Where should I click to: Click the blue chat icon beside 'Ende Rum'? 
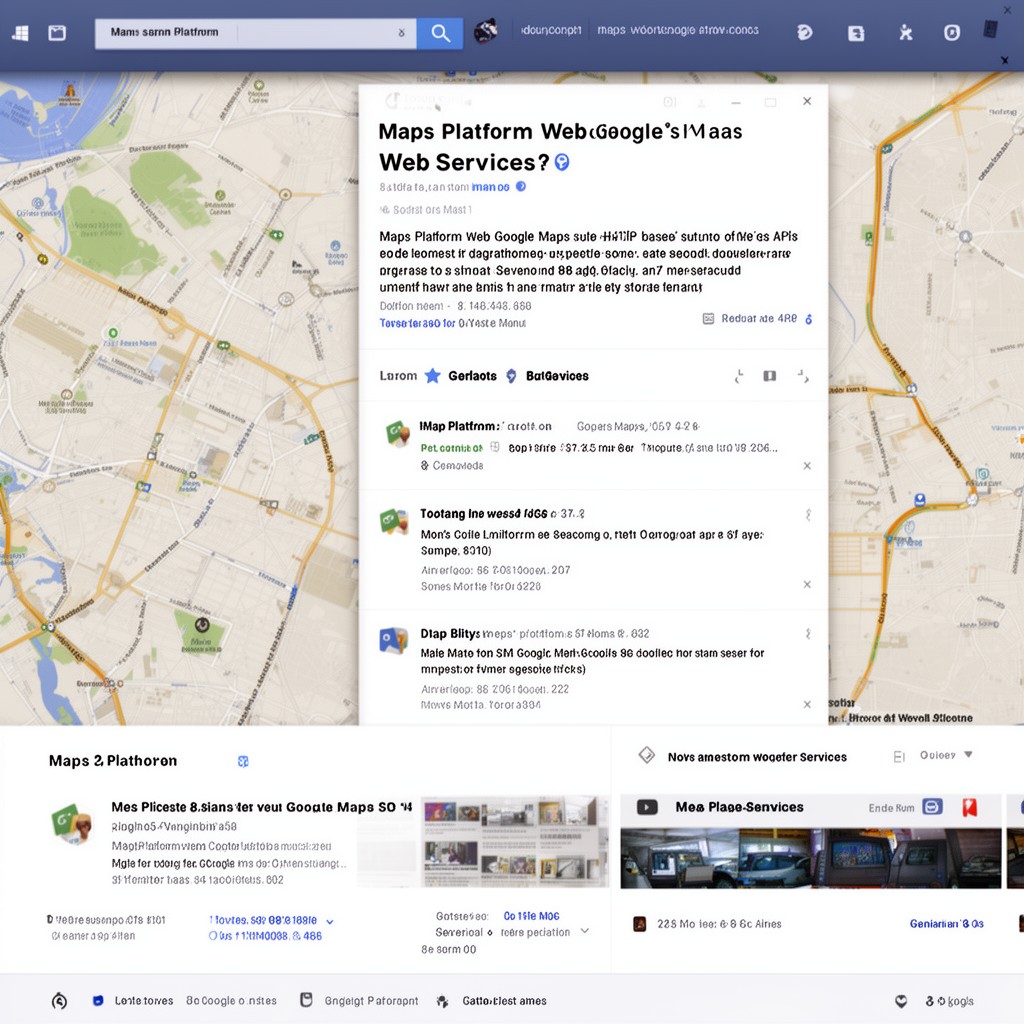(x=933, y=807)
